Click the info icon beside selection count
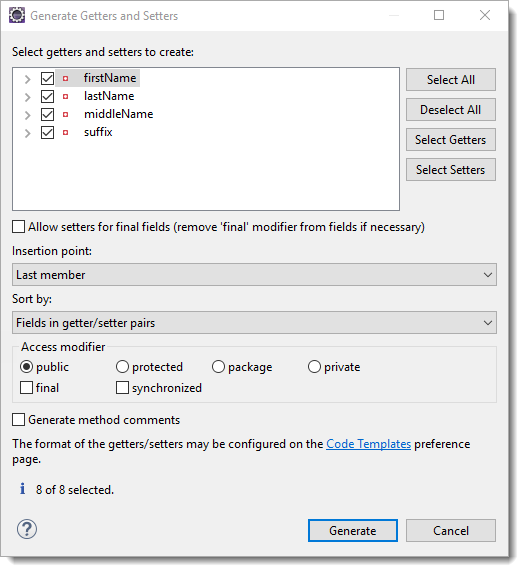Image resolution: width=524 pixels, height=572 pixels. (23, 489)
